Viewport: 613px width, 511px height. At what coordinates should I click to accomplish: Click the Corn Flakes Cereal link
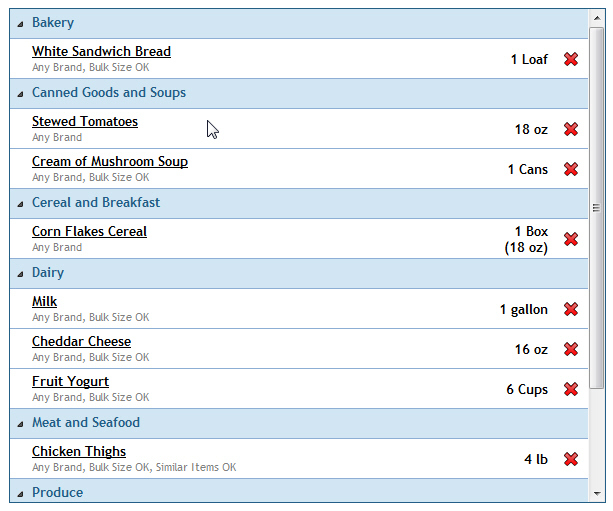(89, 231)
